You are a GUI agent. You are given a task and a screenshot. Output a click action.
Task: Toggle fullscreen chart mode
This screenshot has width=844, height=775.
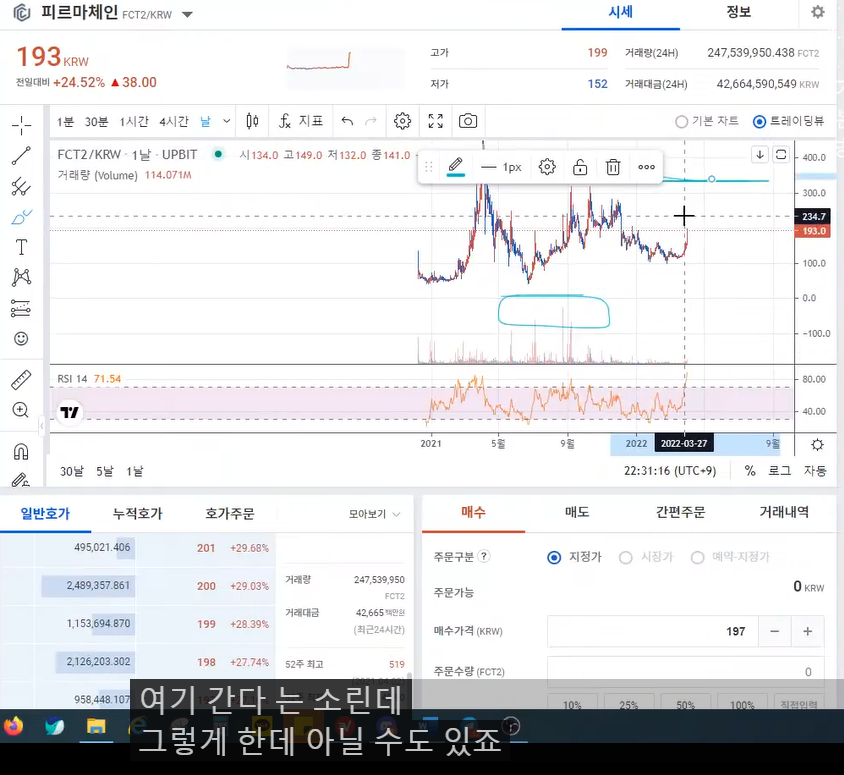435,121
